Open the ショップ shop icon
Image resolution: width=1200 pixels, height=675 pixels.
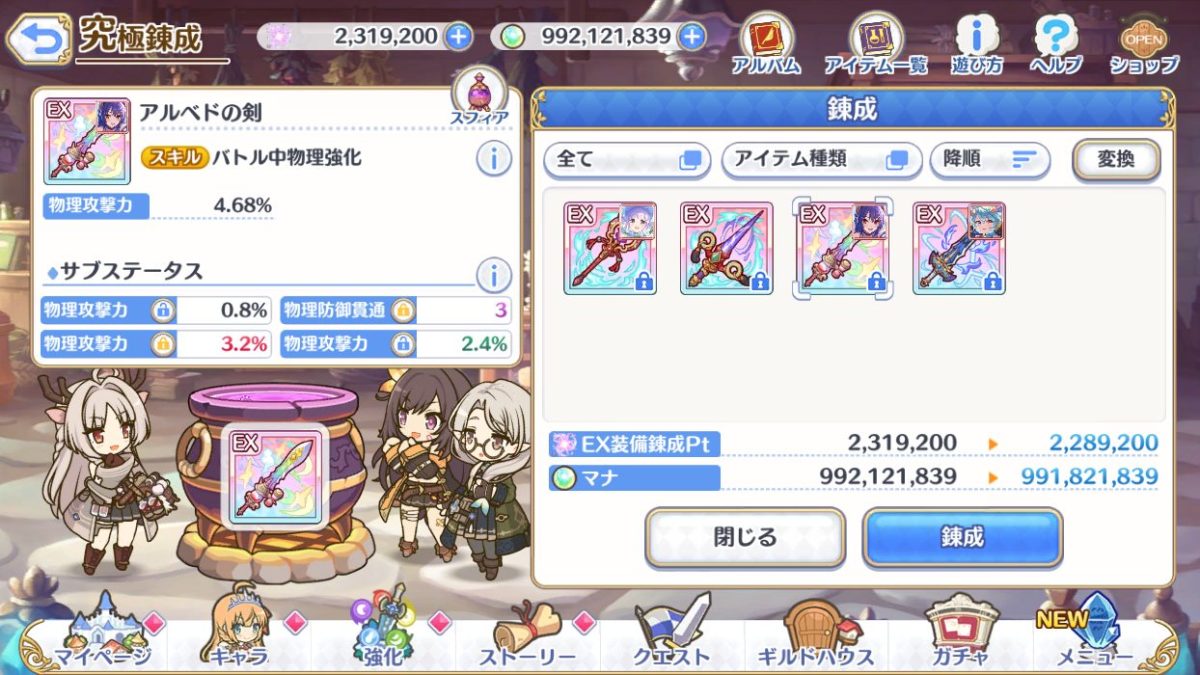point(1143,46)
